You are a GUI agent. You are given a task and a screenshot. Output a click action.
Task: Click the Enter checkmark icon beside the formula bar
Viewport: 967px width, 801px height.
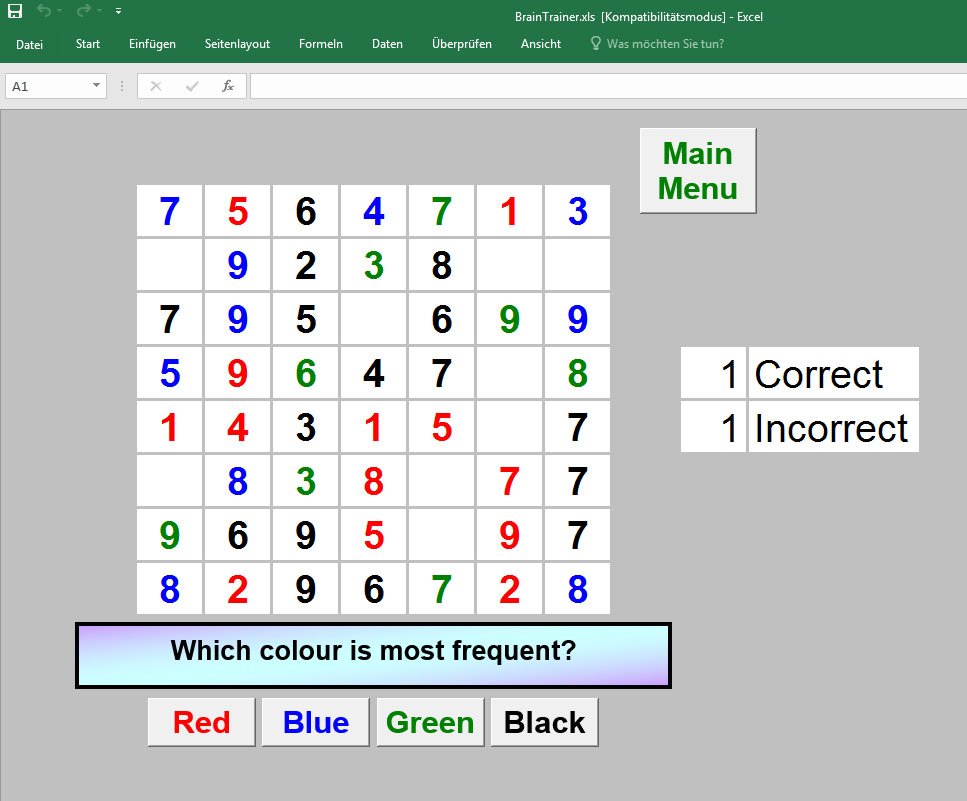(190, 85)
